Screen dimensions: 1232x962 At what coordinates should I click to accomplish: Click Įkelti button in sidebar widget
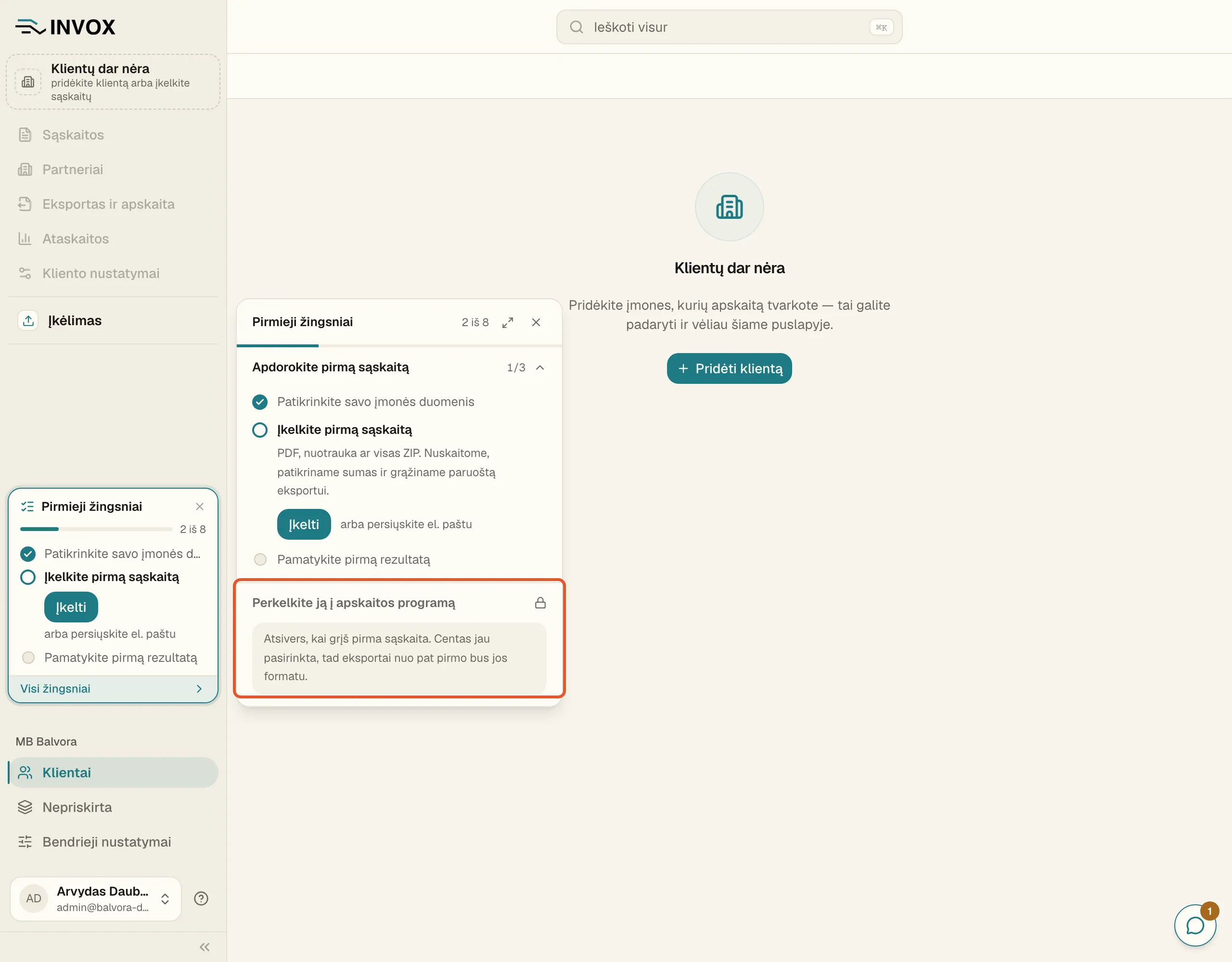[x=71, y=608]
